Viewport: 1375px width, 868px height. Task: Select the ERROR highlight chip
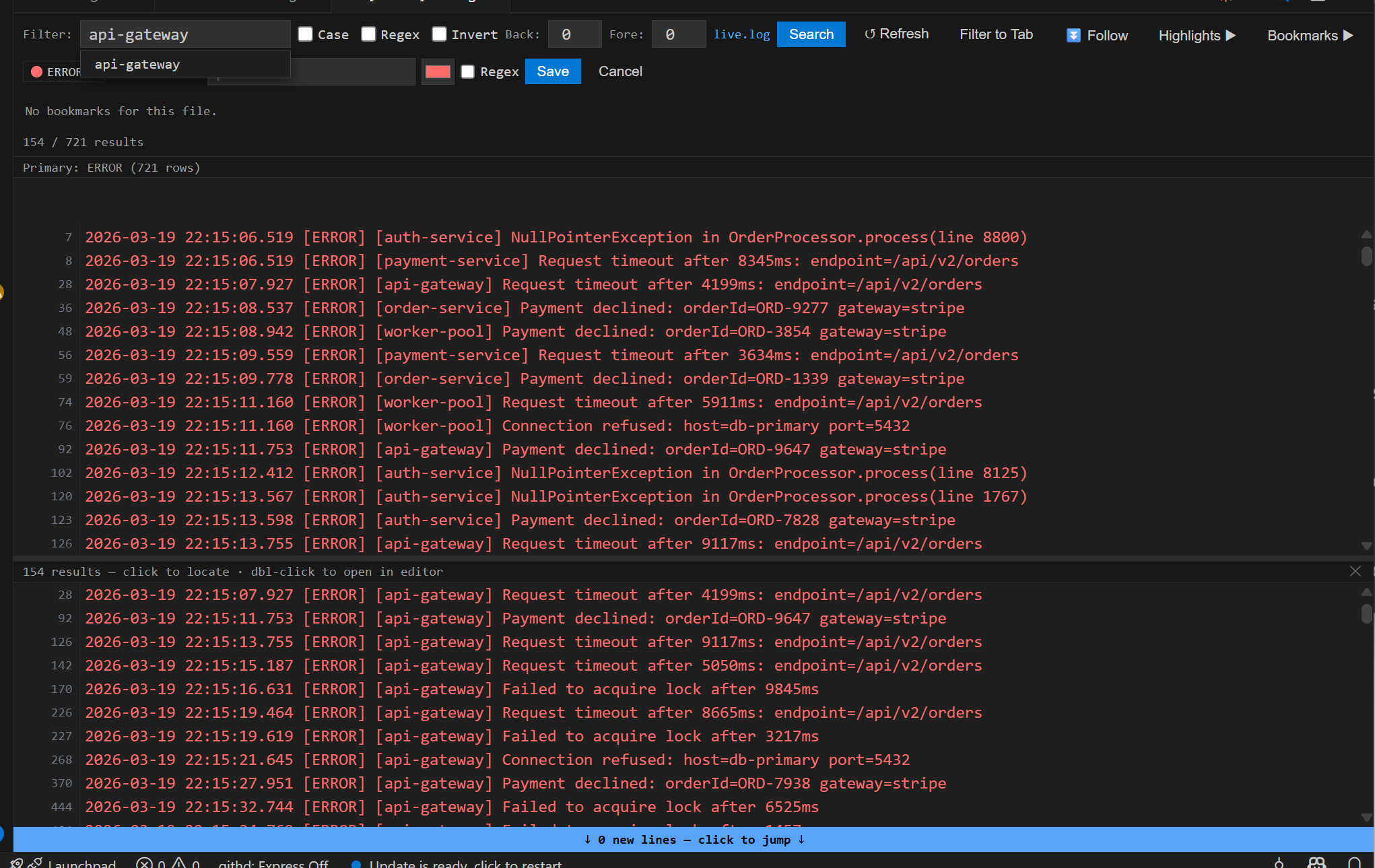pyautogui.click(x=57, y=72)
